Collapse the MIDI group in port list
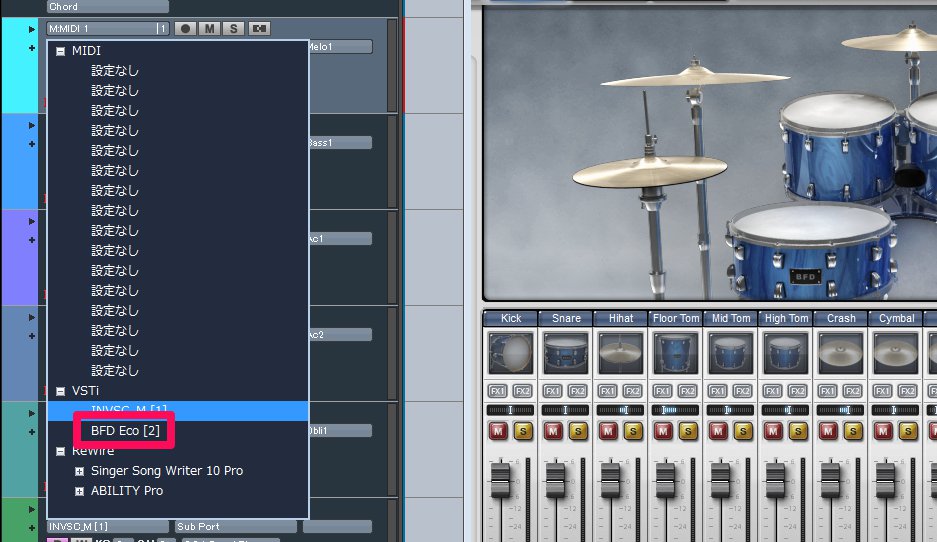The height and width of the screenshot is (542, 937). tap(60, 51)
